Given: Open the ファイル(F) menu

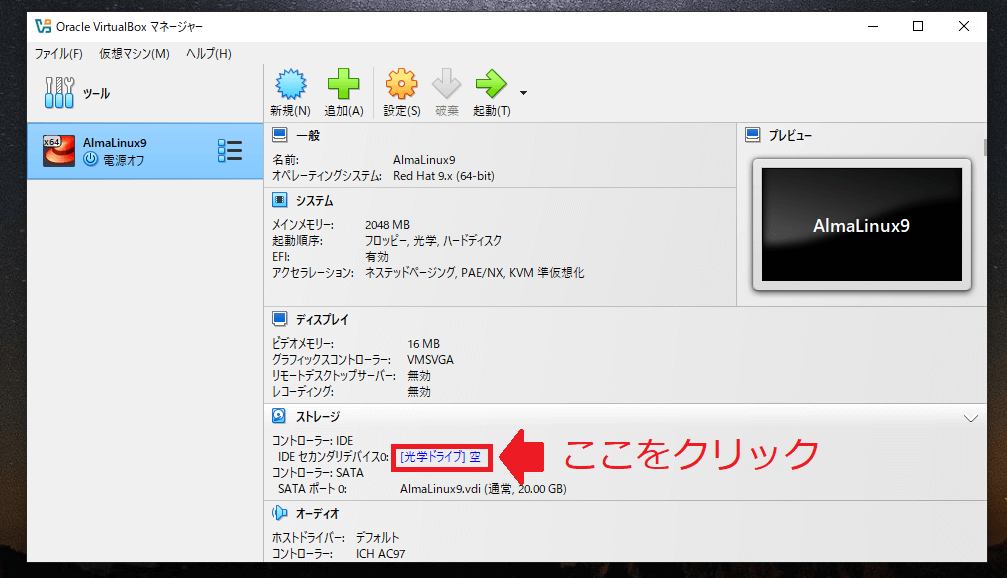Looking at the screenshot, I should click(x=58, y=54).
